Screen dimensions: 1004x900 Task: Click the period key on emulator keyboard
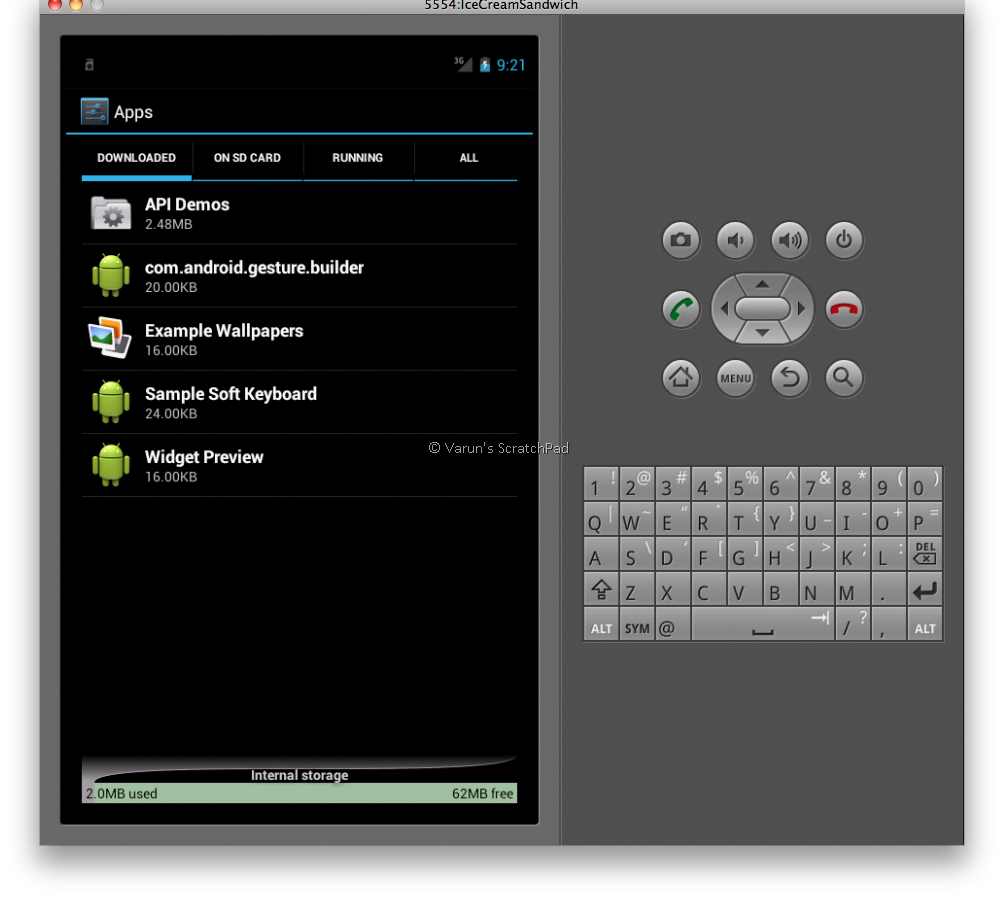888,590
